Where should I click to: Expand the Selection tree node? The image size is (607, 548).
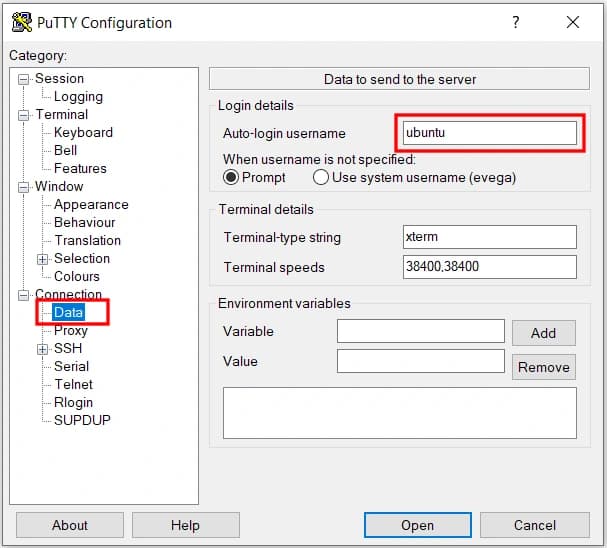point(43,259)
